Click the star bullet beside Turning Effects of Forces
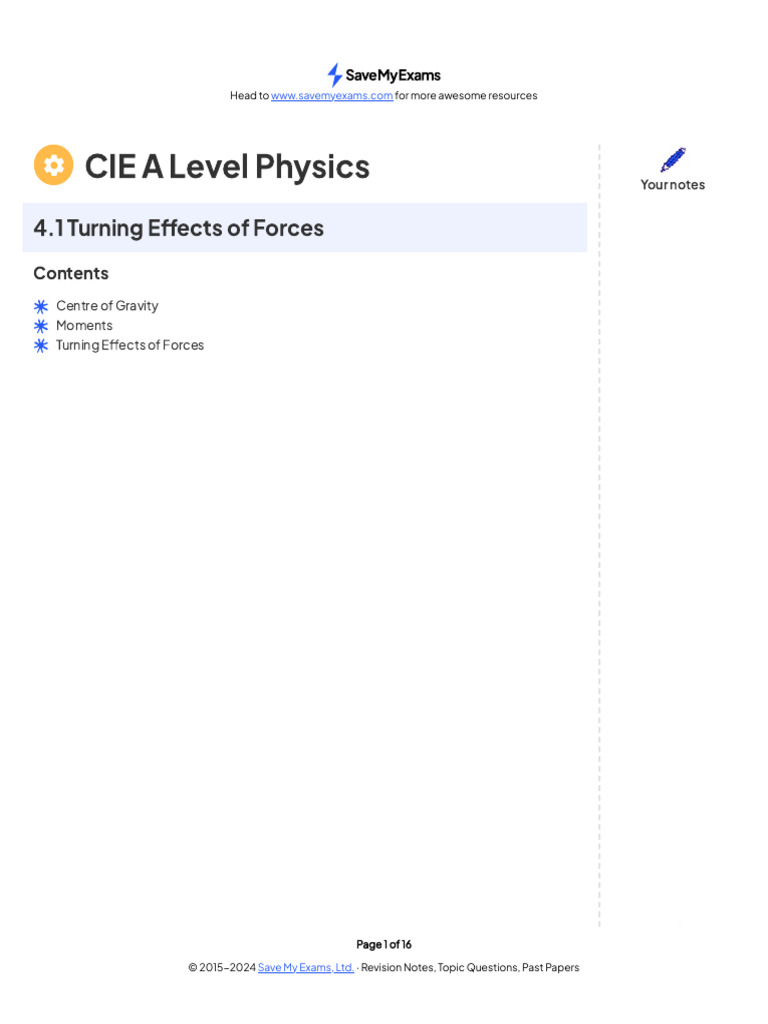The width and height of the screenshot is (768, 1024). pyautogui.click(x=41, y=345)
